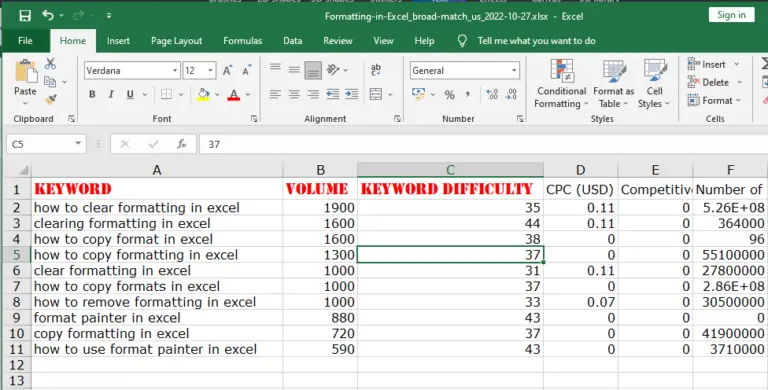Viewport: 768px width, 390px height.
Task: Click Align Right icon
Action: 313,94
